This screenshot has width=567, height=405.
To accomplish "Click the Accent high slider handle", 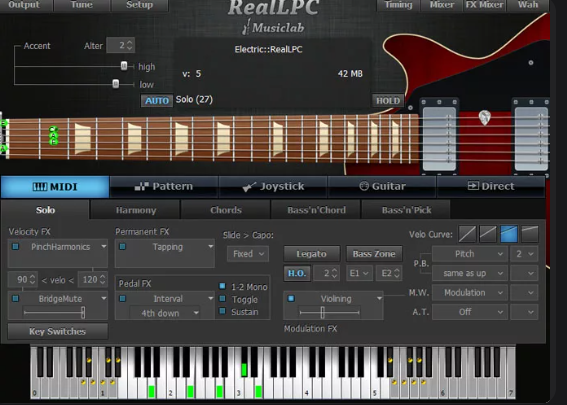I will 124,66.
